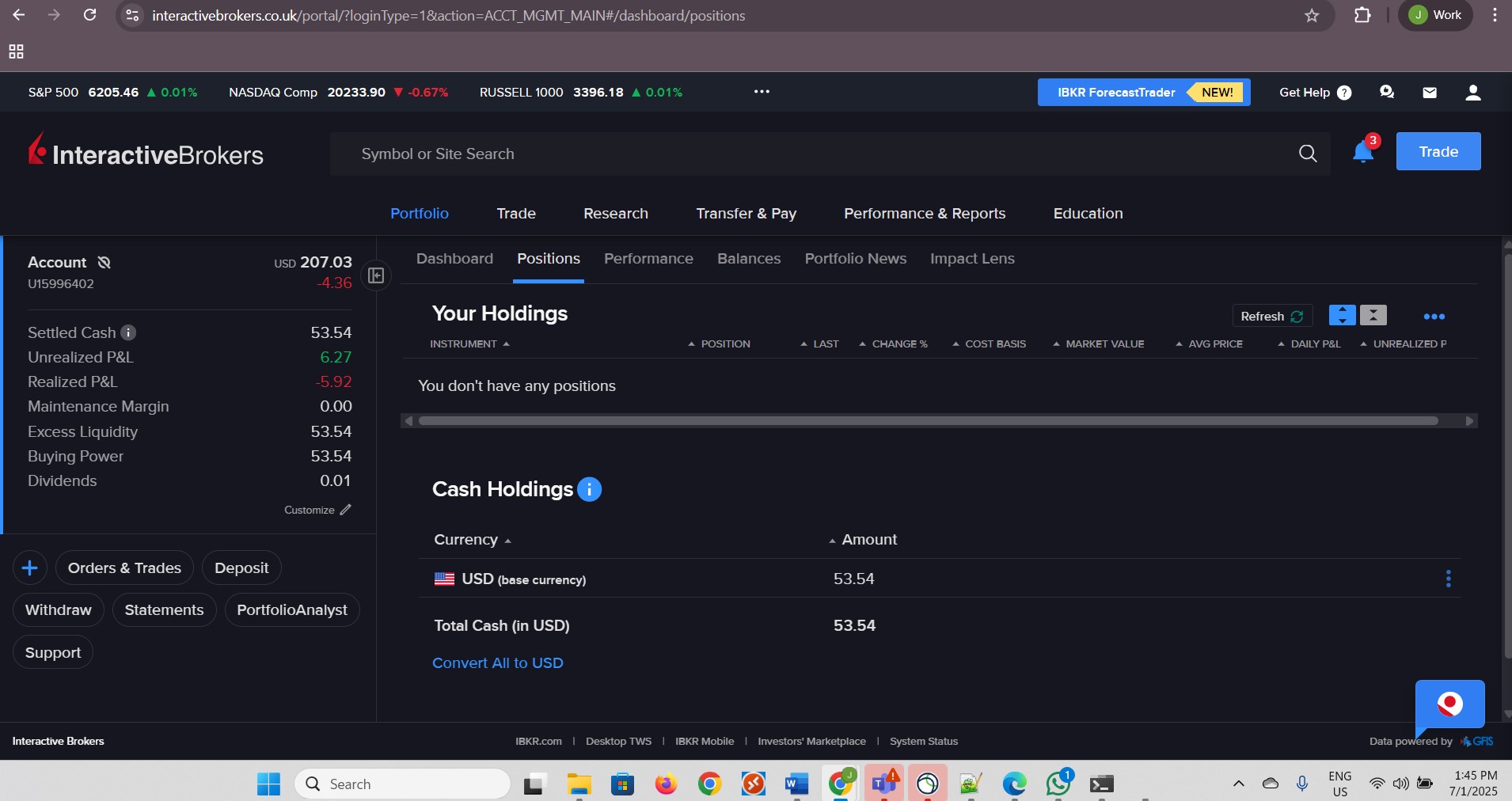This screenshot has height=801, width=1512.
Task: Click the plus add shortcut button
Action: click(x=30, y=568)
